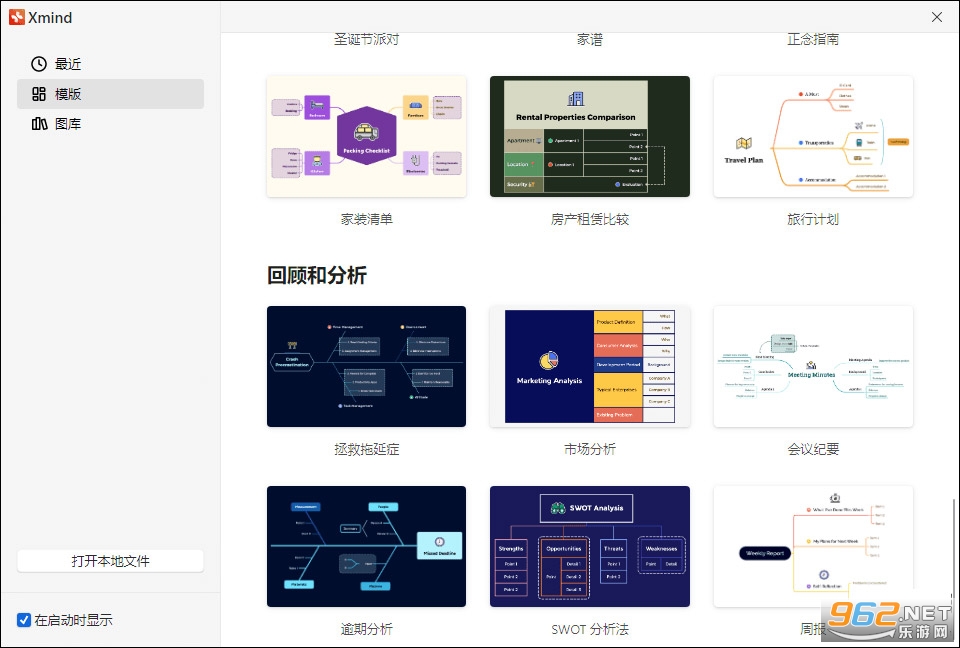Select the SWOT Analysis template thumbnail
This screenshot has width=960, height=648.
click(590, 546)
